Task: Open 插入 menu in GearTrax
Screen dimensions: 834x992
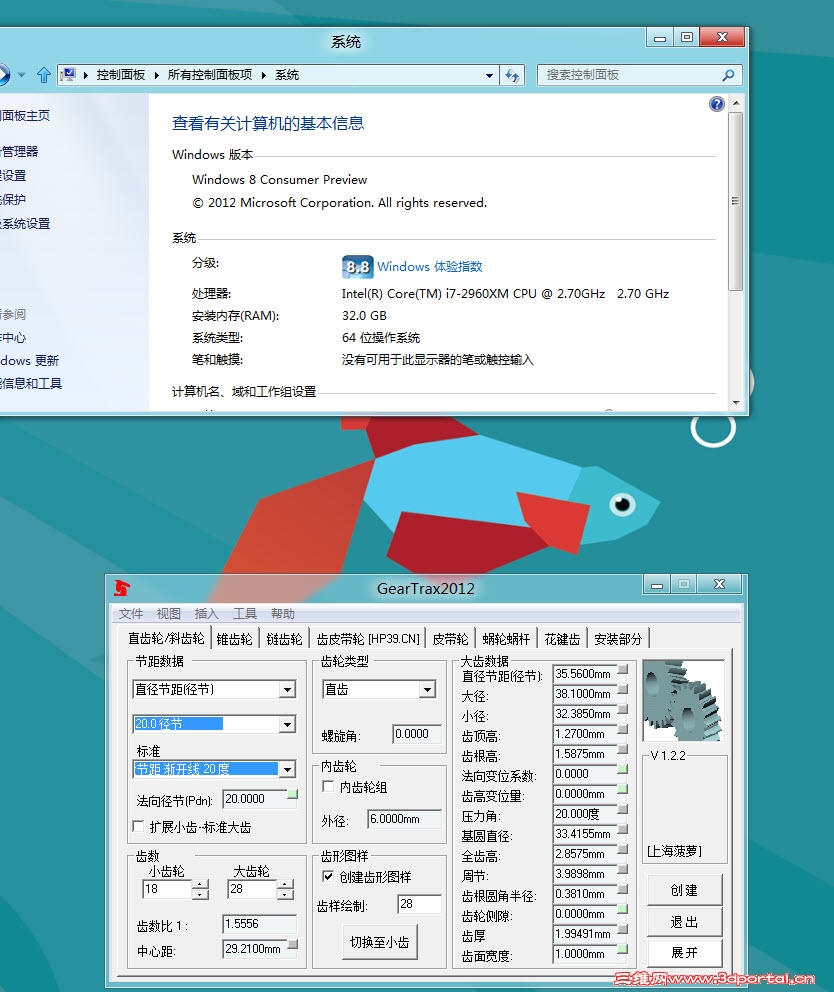Action: point(206,614)
